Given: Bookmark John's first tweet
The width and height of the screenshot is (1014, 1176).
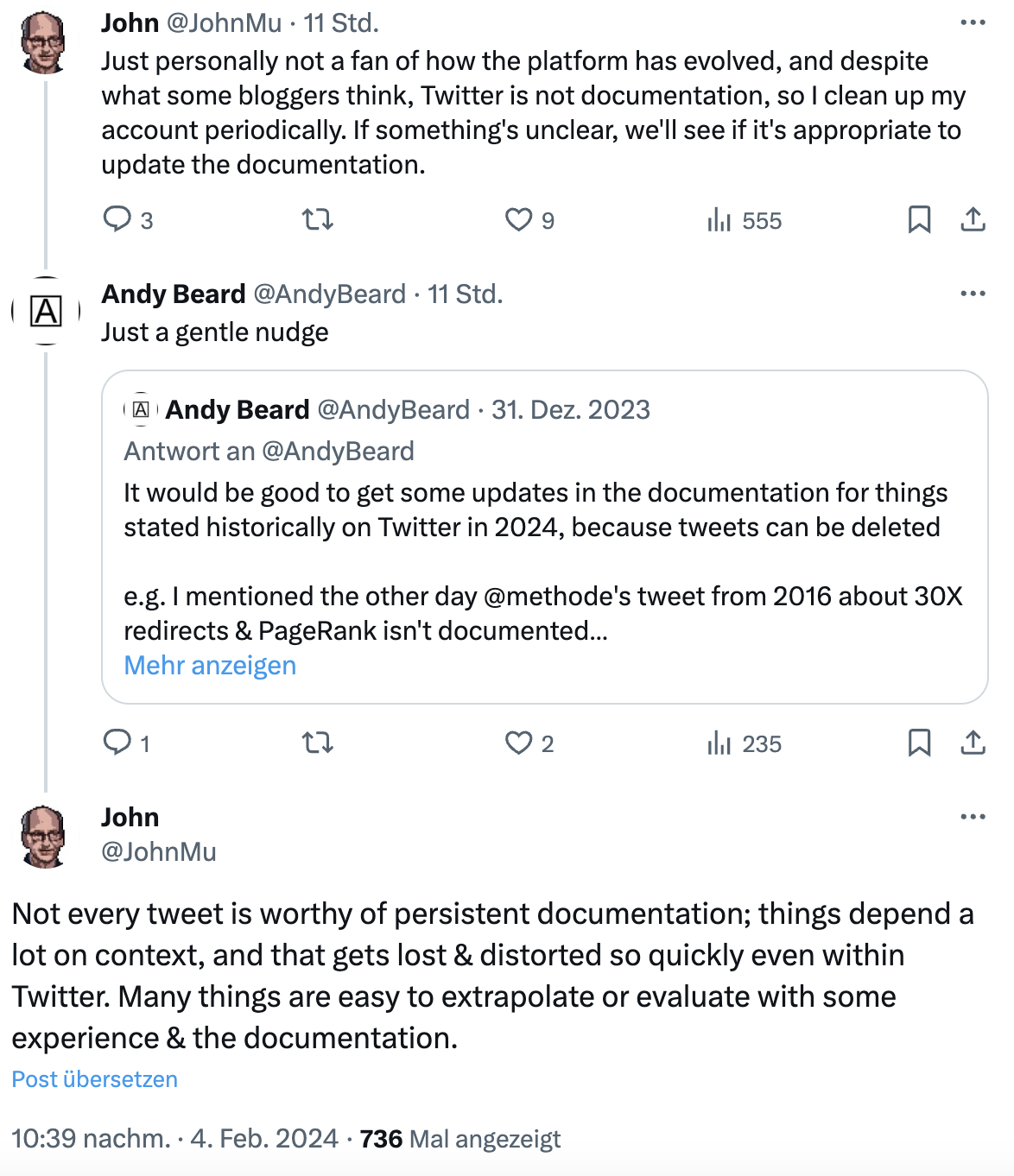Looking at the screenshot, I should [x=919, y=219].
